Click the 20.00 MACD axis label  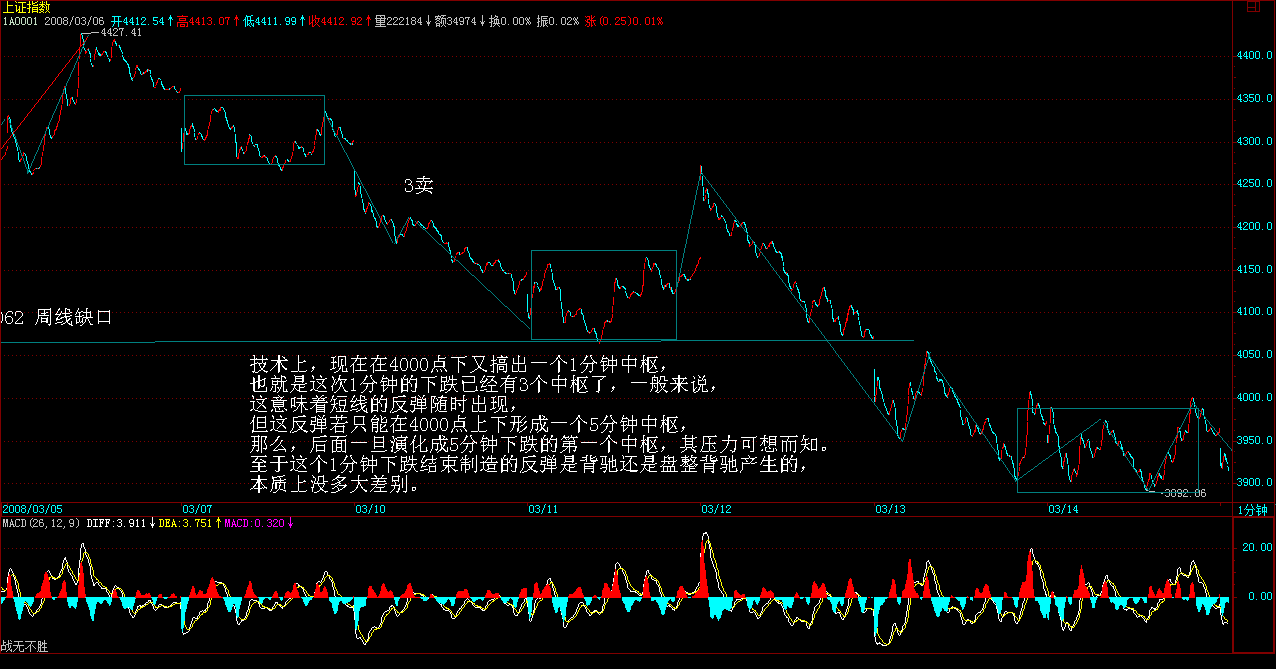tap(1256, 548)
